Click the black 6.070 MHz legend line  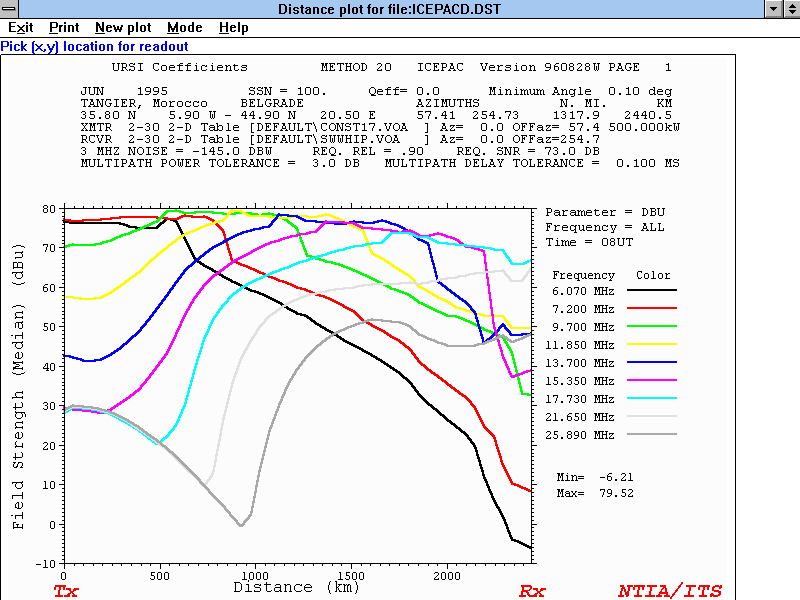tap(651, 290)
